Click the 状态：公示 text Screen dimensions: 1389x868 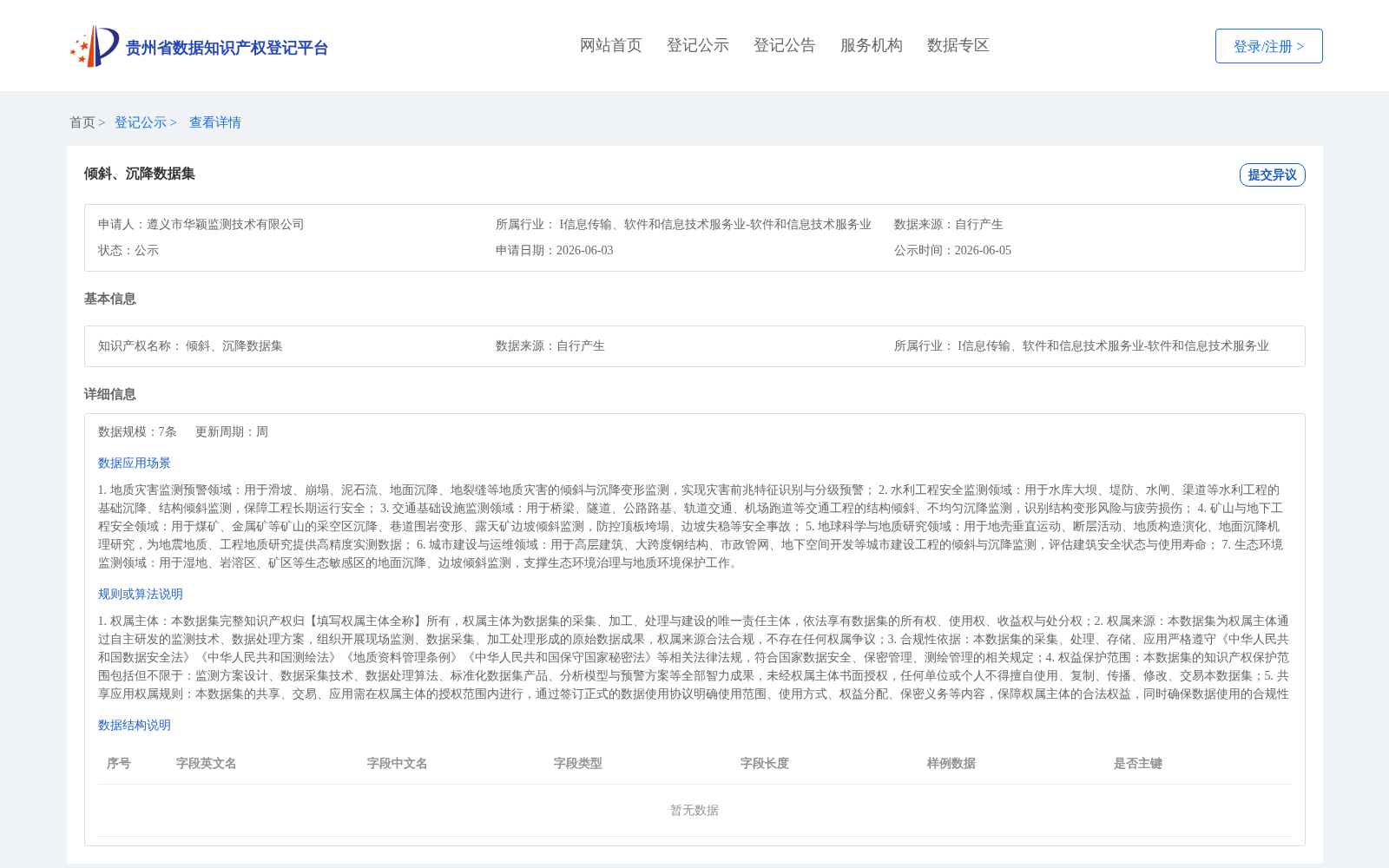[128, 250]
